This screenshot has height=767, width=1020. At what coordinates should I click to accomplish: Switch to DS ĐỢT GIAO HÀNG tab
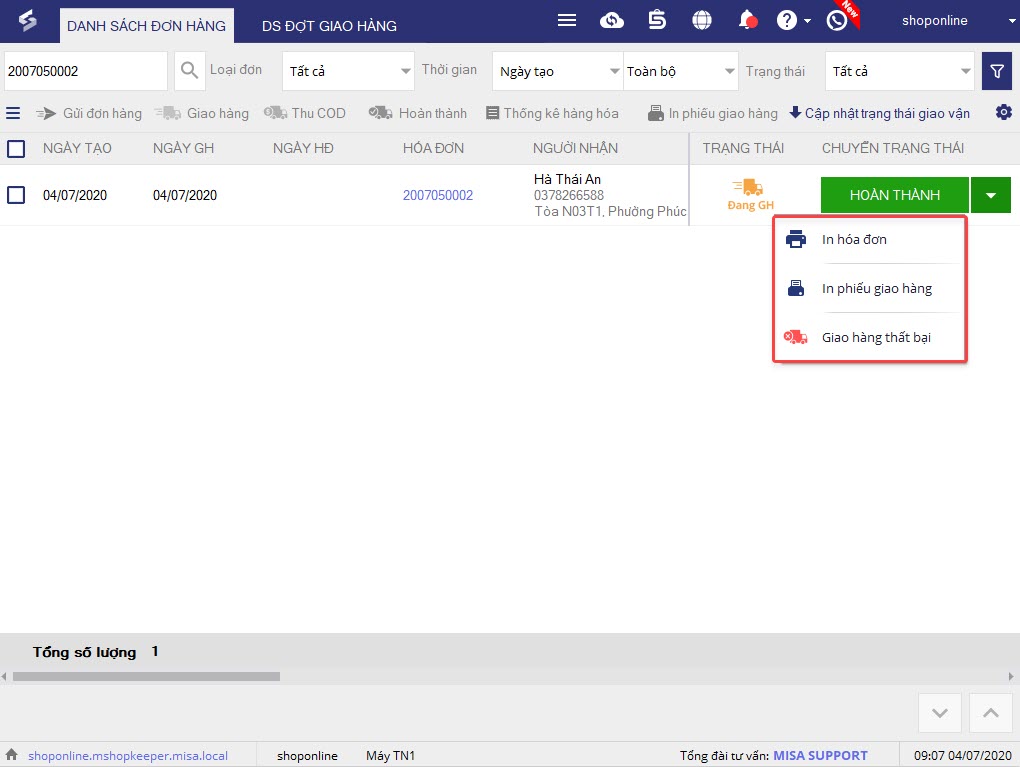click(x=329, y=26)
